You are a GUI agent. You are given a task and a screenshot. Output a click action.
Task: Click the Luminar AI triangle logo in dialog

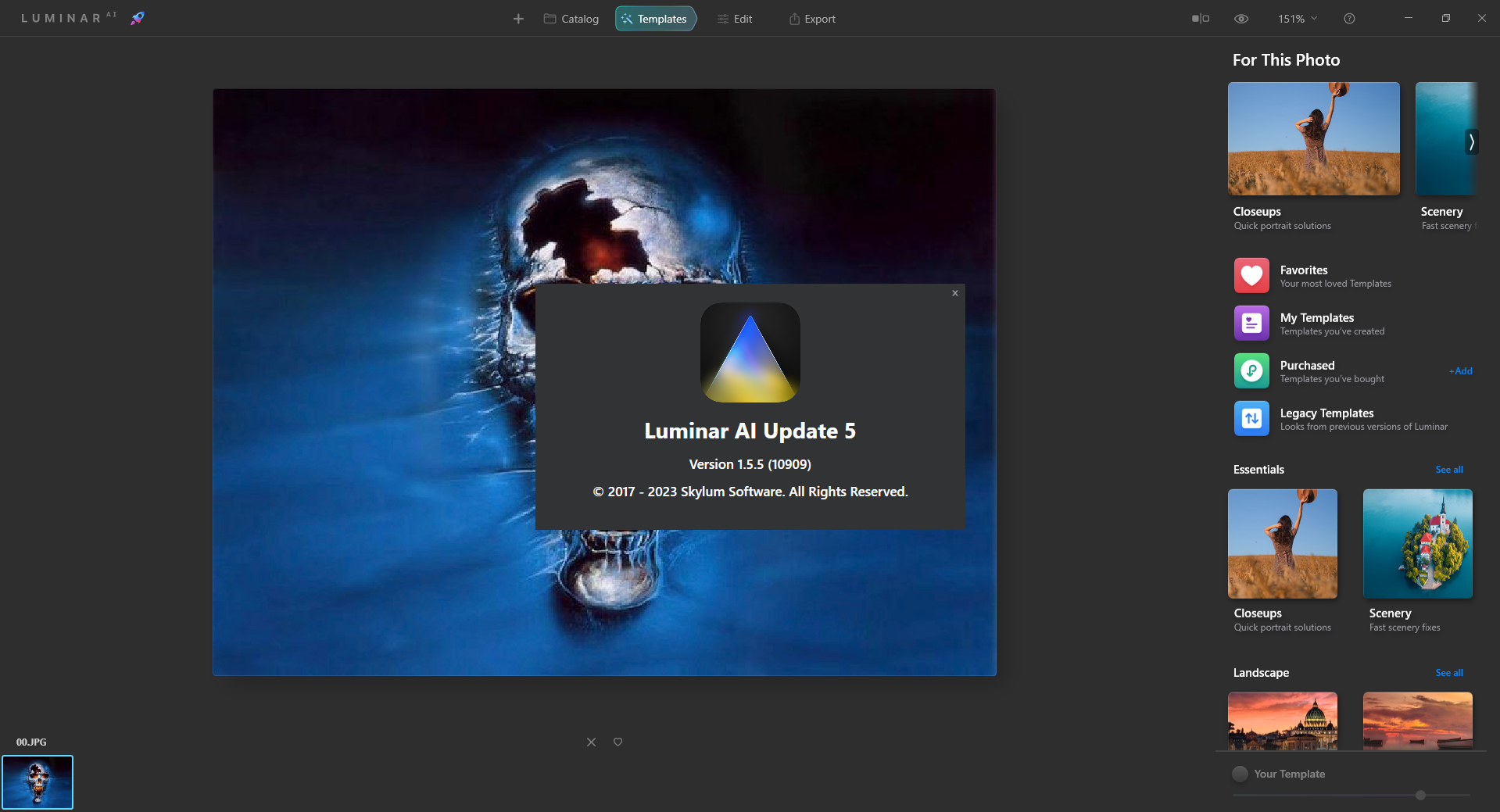point(750,352)
